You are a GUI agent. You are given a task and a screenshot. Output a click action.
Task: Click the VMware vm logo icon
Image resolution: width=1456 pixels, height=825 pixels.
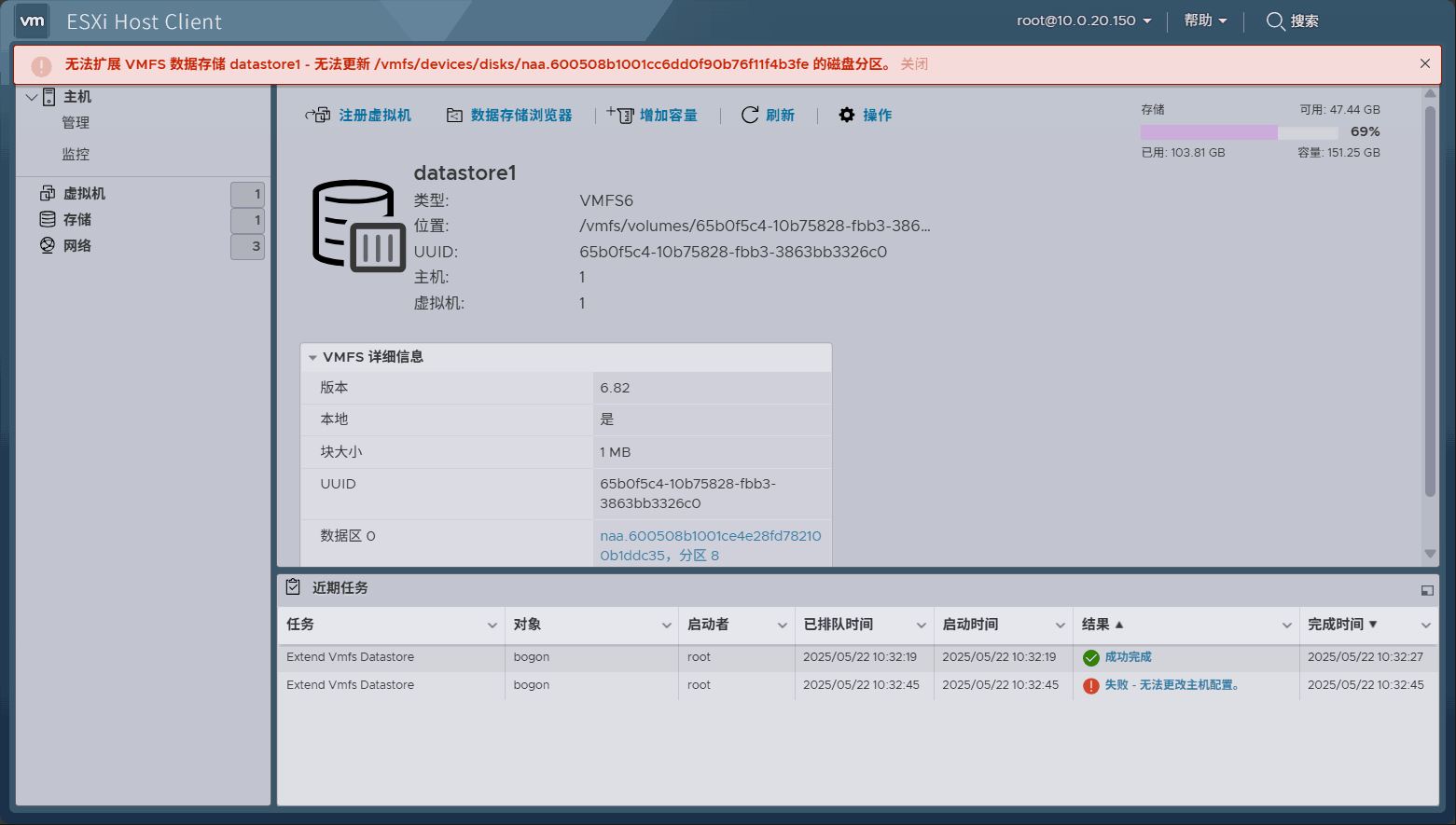click(x=33, y=21)
